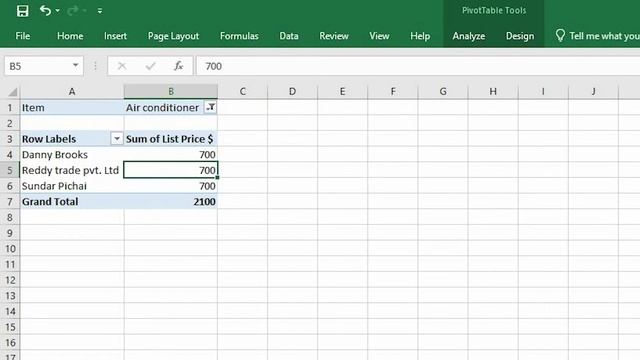Screen dimensions: 640x360
Task: Open Customize Quick Access Toolbar dropdown
Action: point(100,11)
